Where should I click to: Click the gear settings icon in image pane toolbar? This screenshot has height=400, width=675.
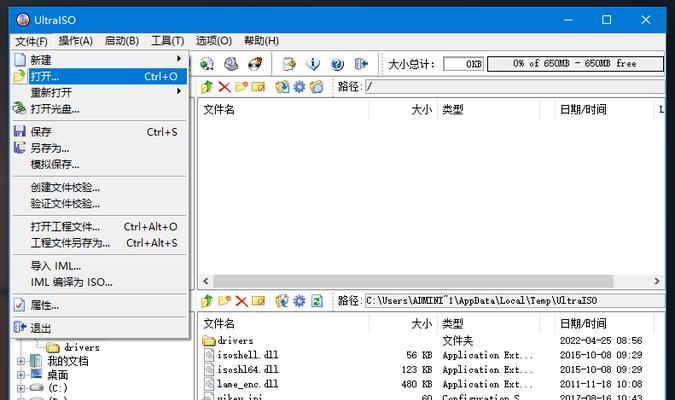[x=299, y=87]
